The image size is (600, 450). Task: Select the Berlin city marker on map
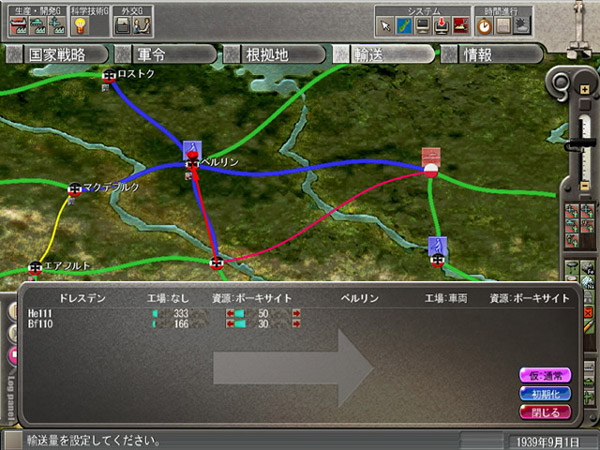(x=192, y=165)
